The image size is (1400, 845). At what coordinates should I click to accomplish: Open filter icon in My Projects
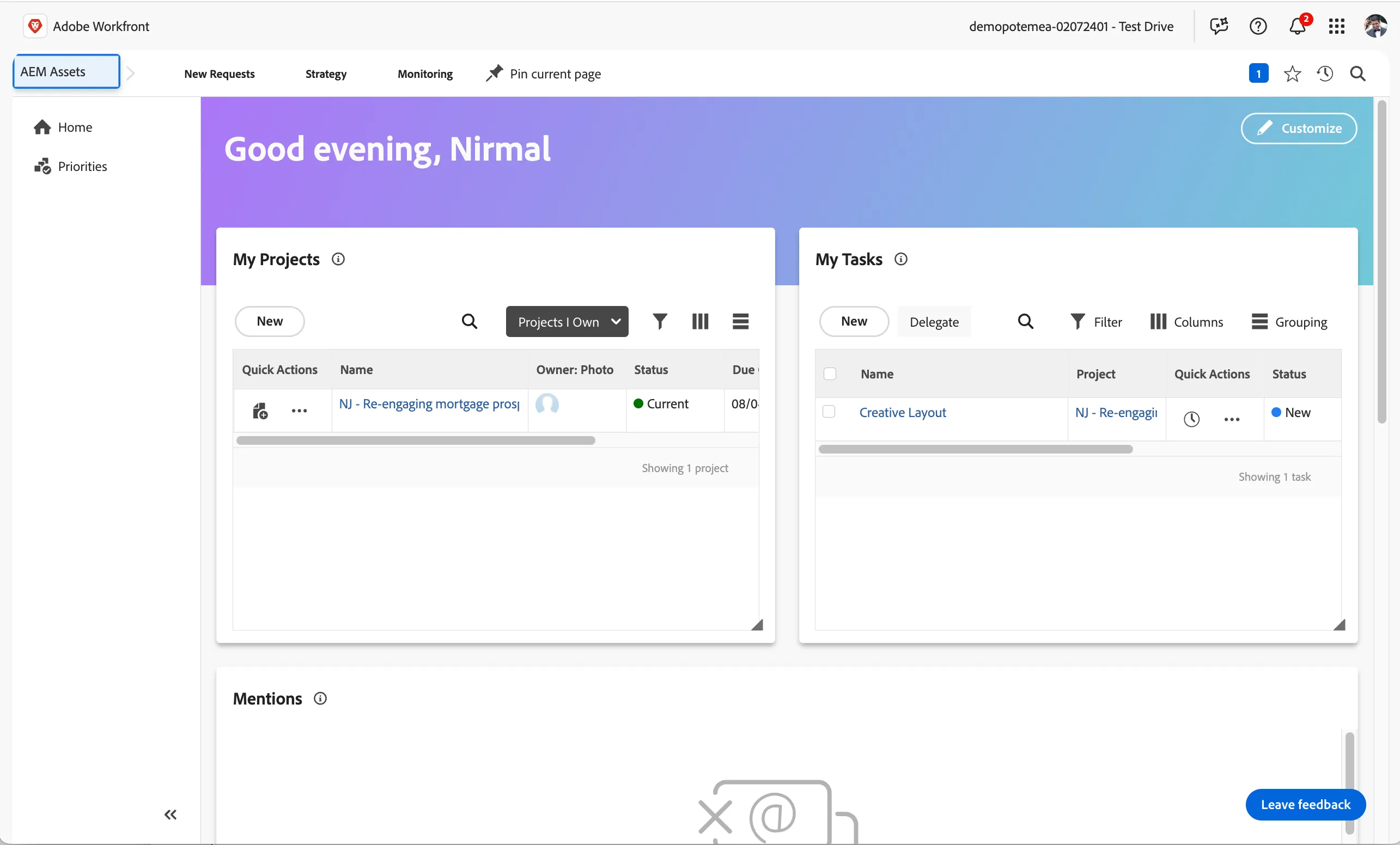(x=660, y=321)
